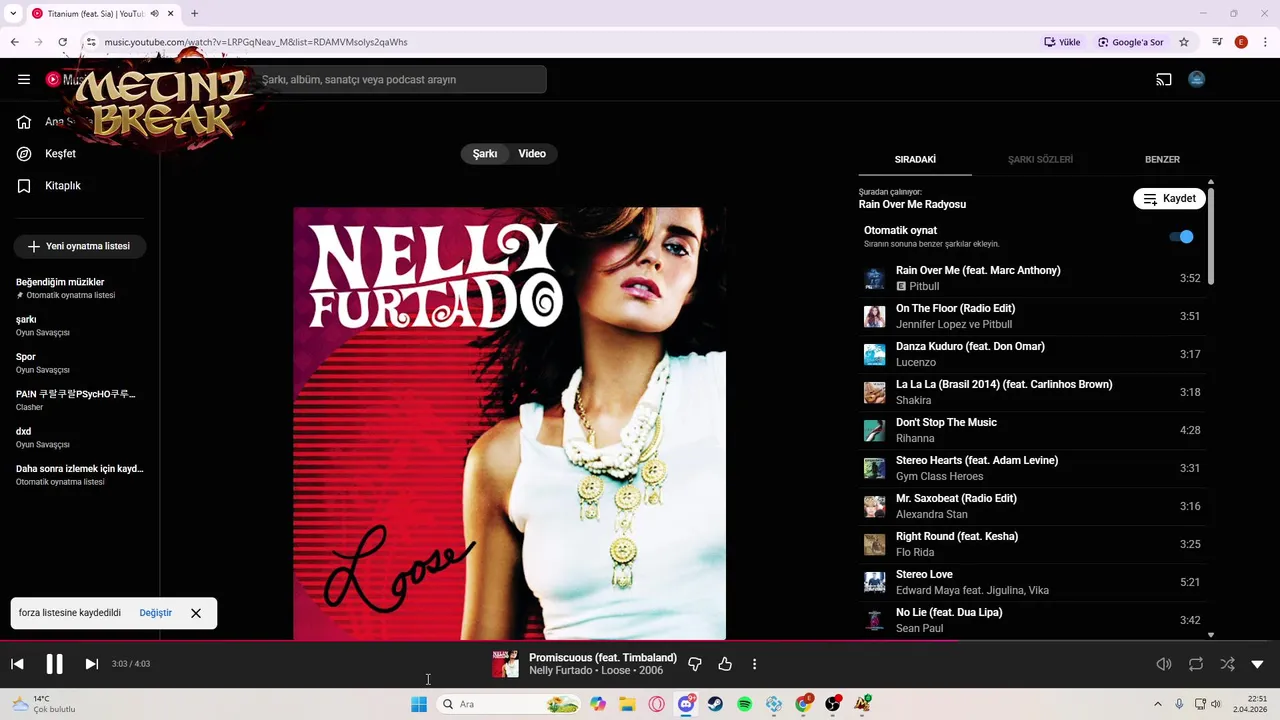Dislike Promiscuous with the thumbs down
Screen dimensions: 1280x720
coord(695,664)
